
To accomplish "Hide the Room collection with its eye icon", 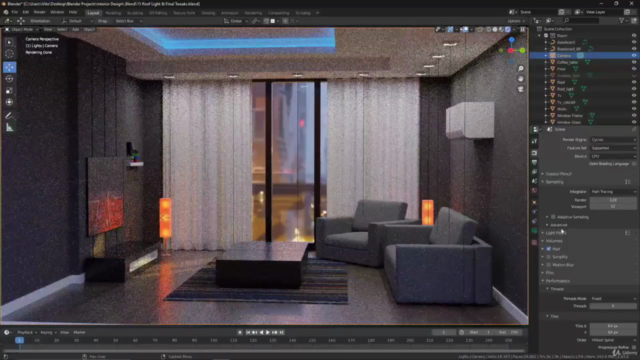I will [634, 36].
